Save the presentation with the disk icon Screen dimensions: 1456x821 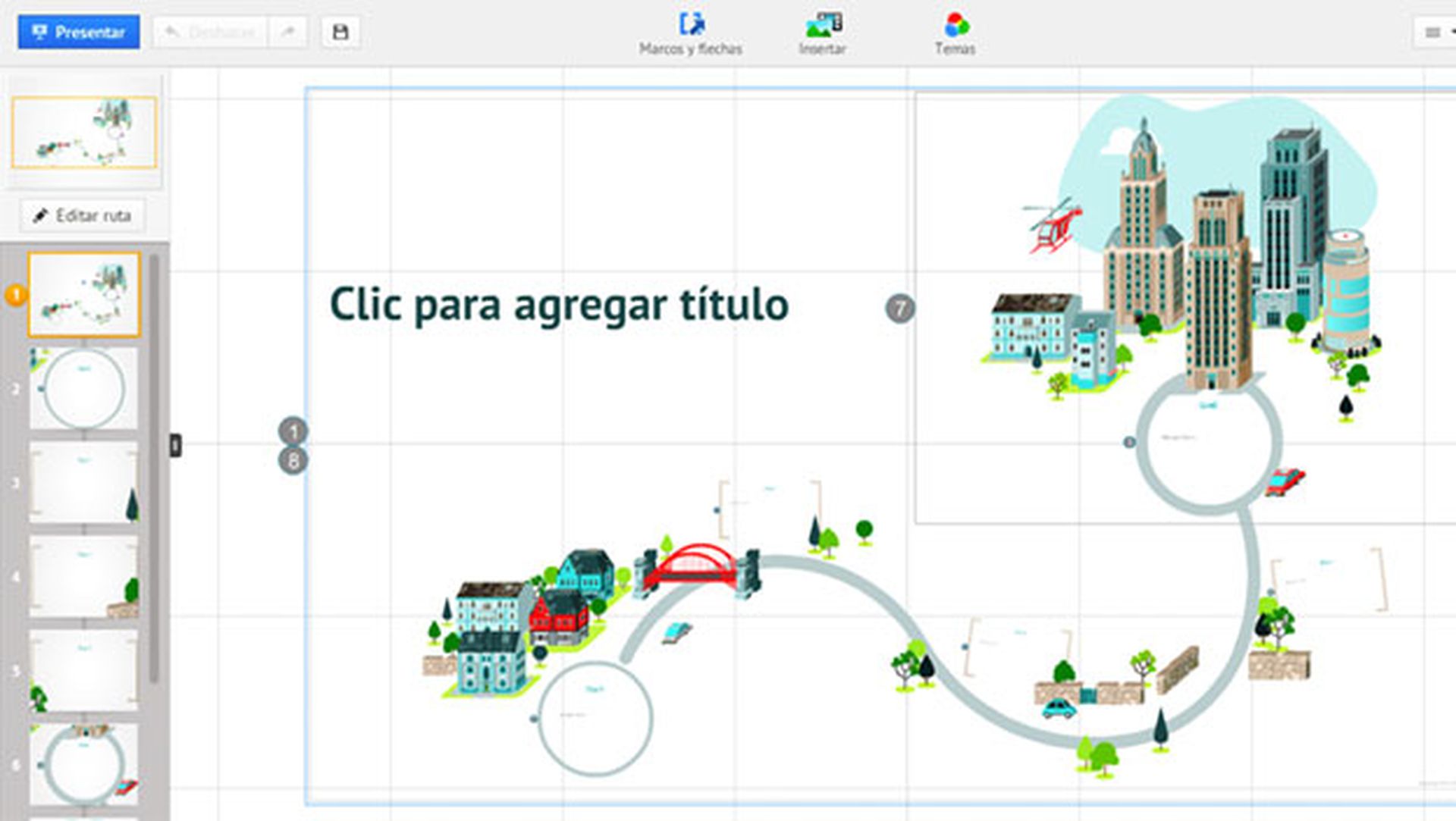[340, 31]
